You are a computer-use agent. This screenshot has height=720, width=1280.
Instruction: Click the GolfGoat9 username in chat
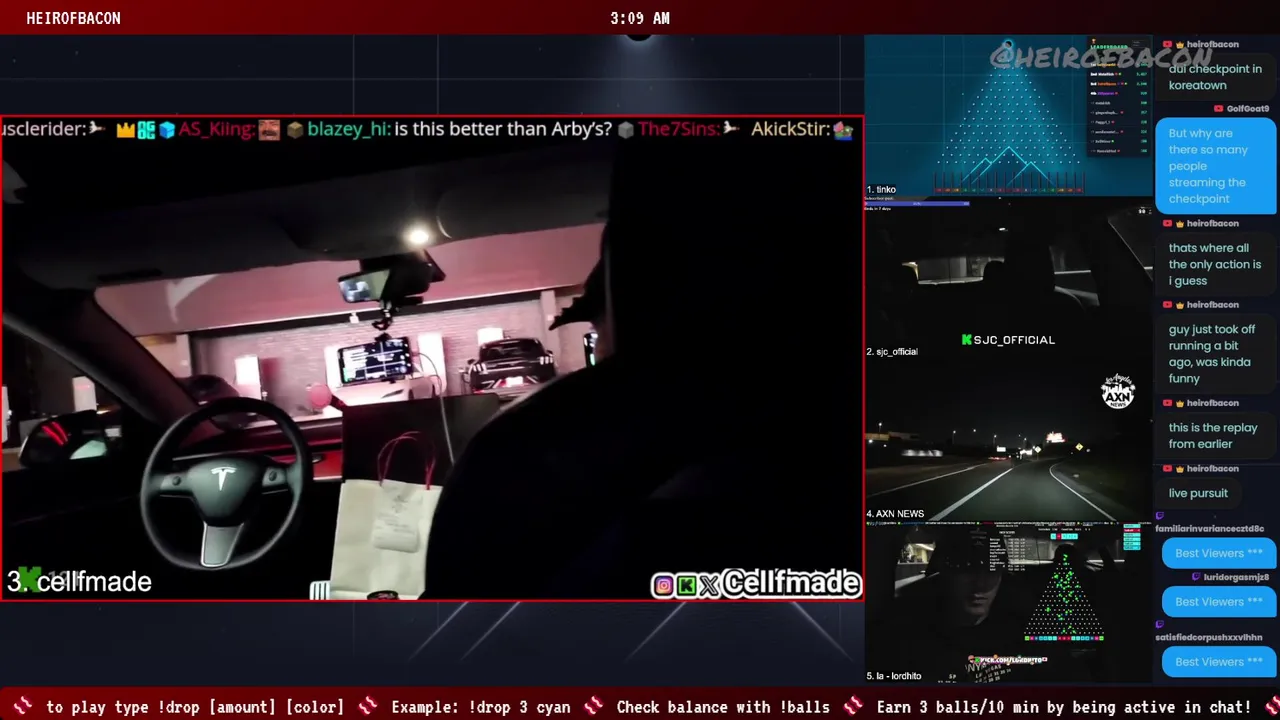[1248, 108]
